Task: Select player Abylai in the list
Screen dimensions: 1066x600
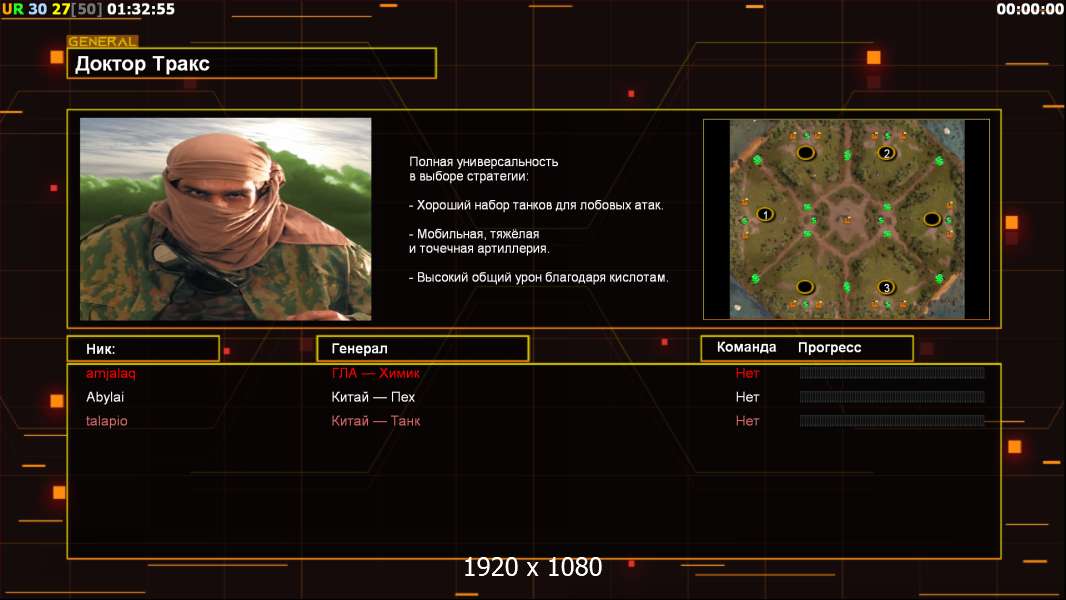Action: tap(105, 397)
